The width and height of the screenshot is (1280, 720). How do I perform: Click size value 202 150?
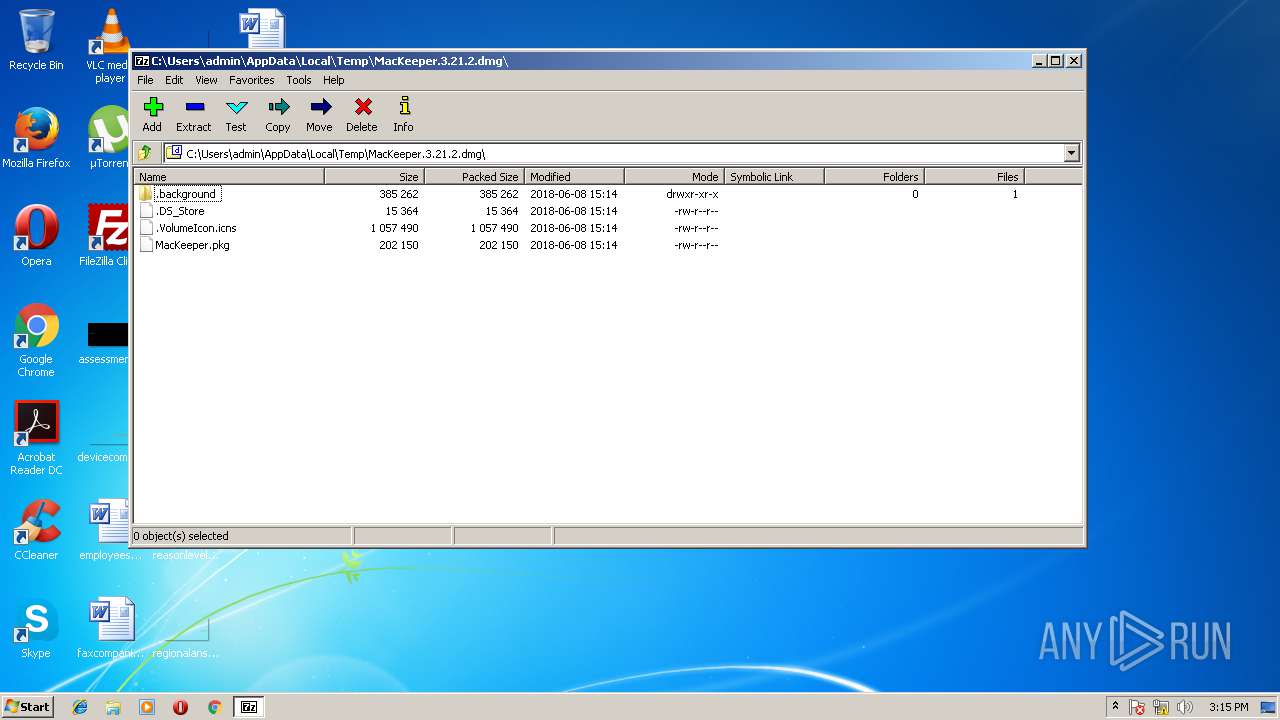398,245
